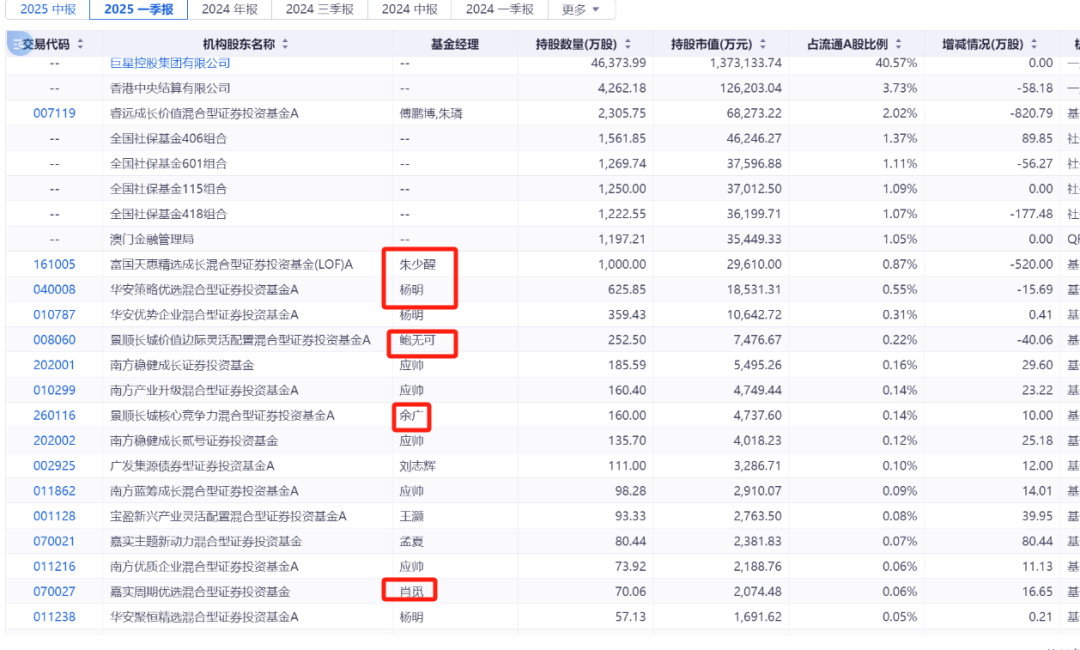Click the share count 2,305.75
1080x650 pixels.
622,113
